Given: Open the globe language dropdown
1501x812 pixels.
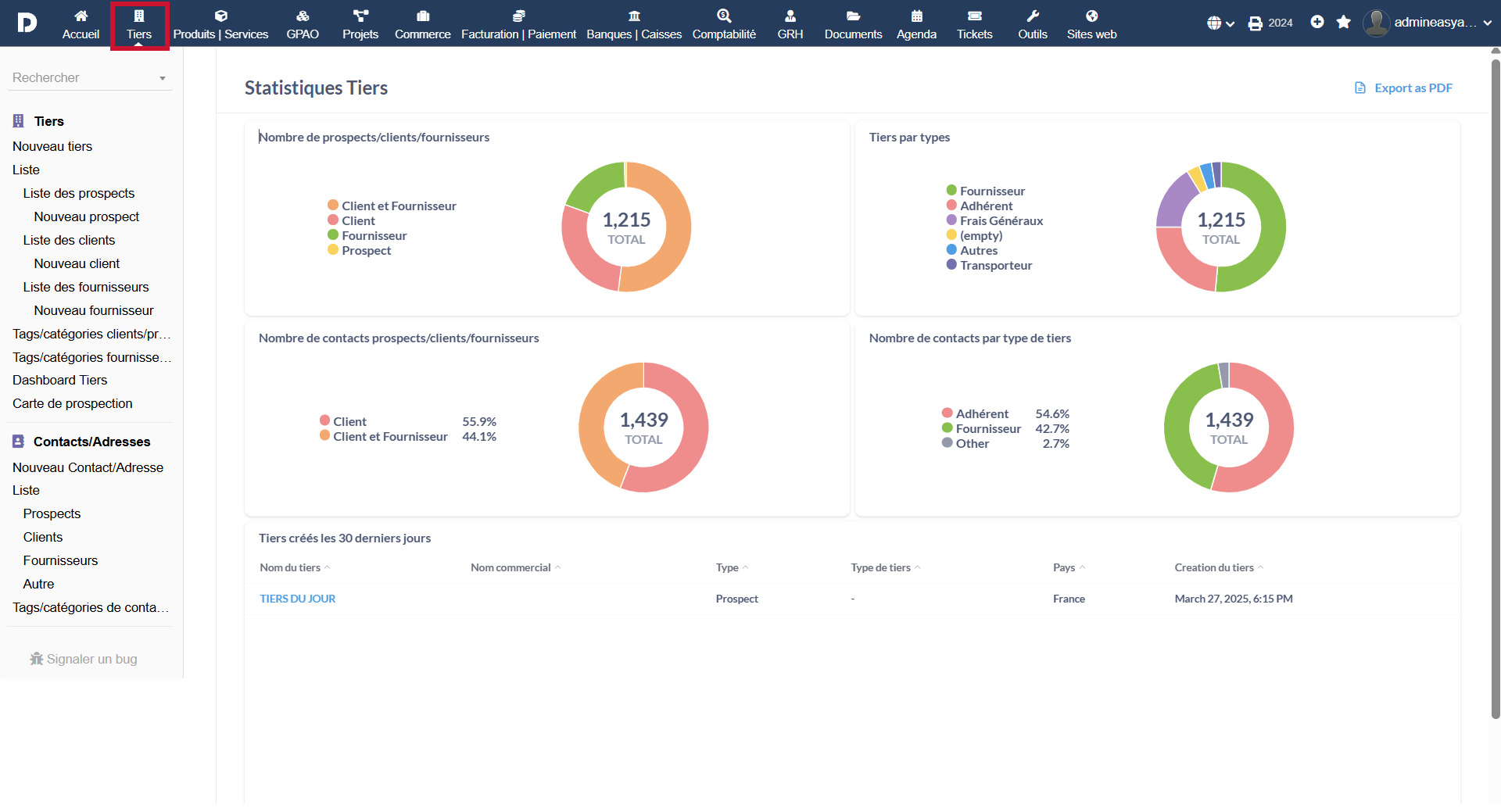Looking at the screenshot, I should (x=1220, y=23).
